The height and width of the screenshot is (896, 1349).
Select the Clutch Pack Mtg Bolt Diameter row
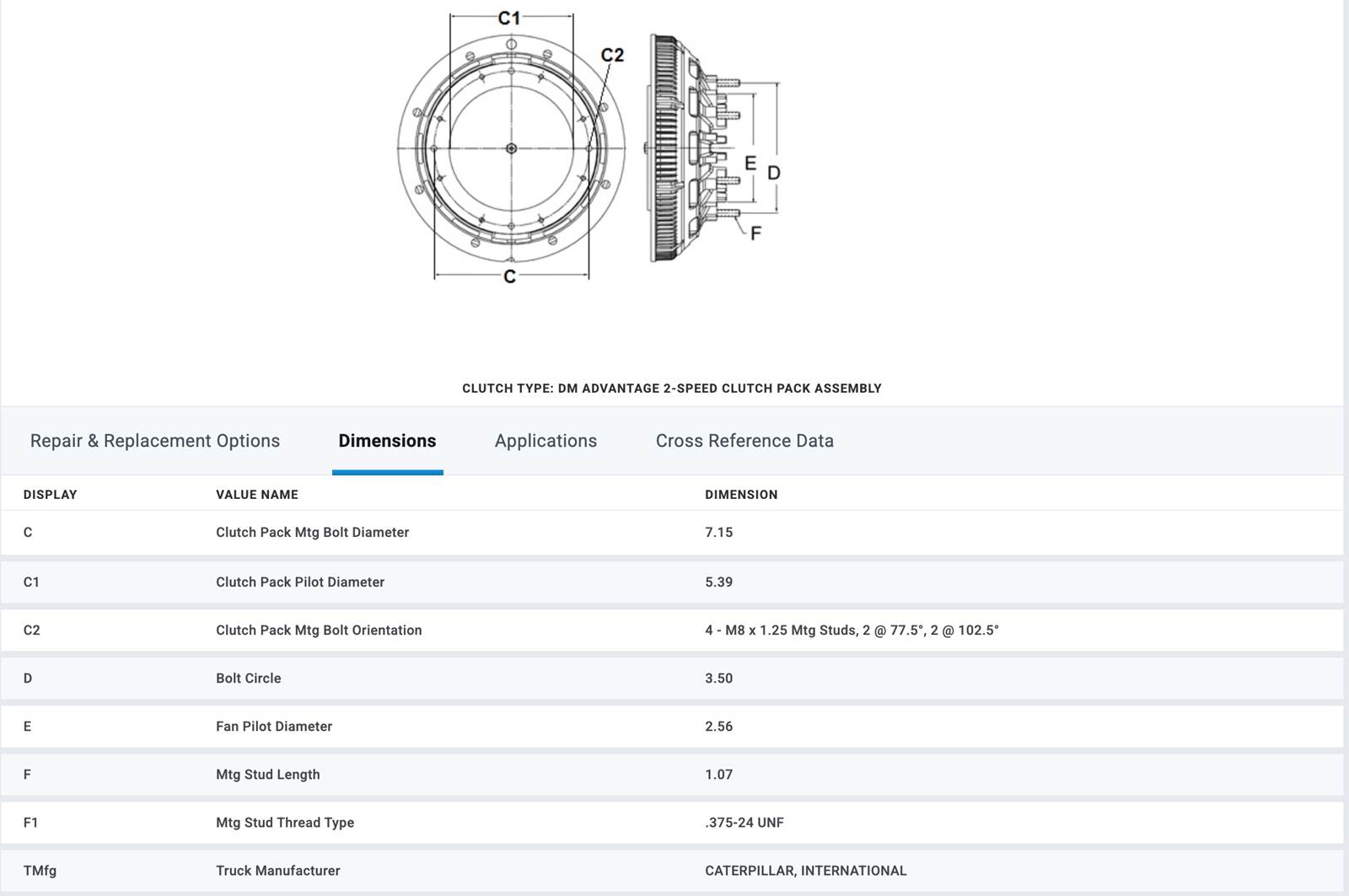click(672, 533)
